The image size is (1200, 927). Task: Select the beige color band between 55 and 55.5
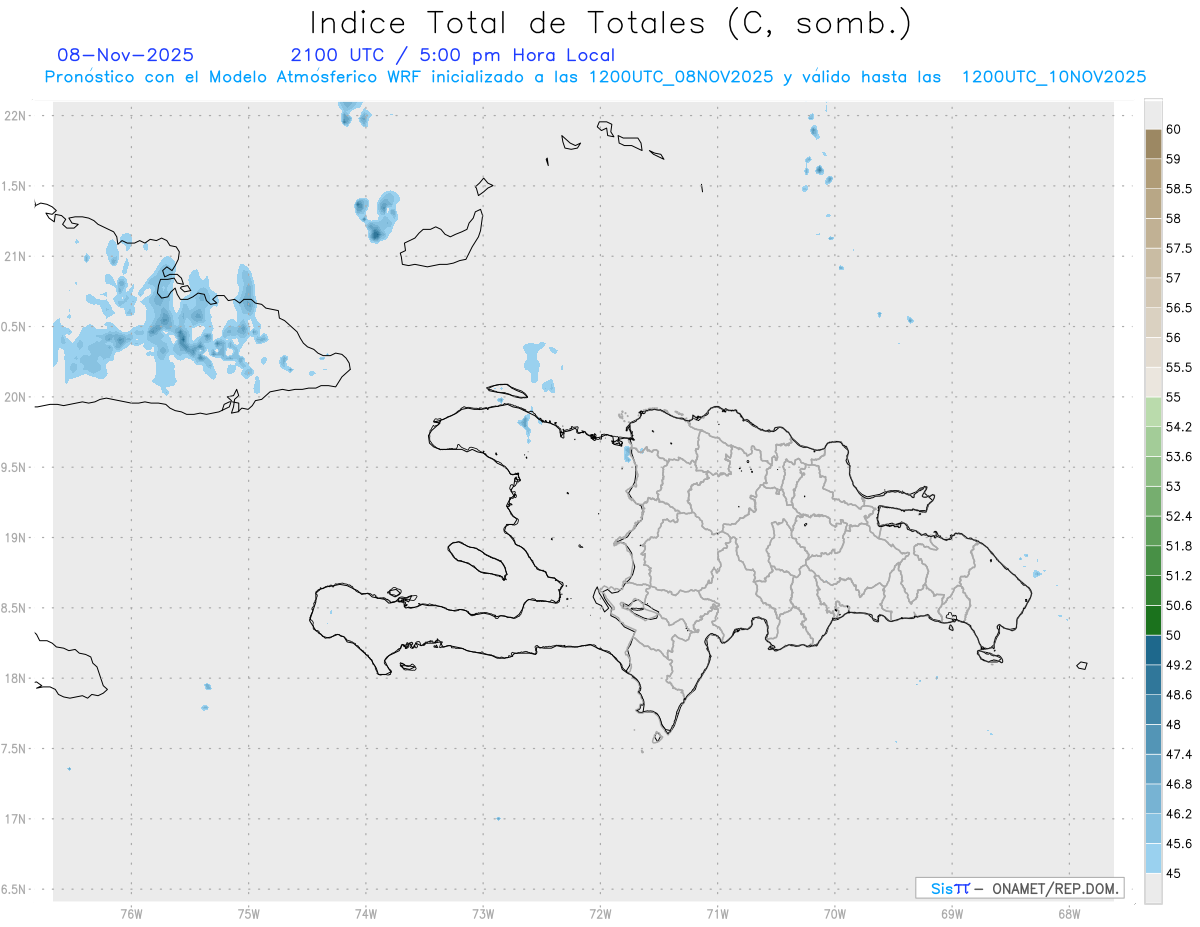click(x=1153, y=382)
